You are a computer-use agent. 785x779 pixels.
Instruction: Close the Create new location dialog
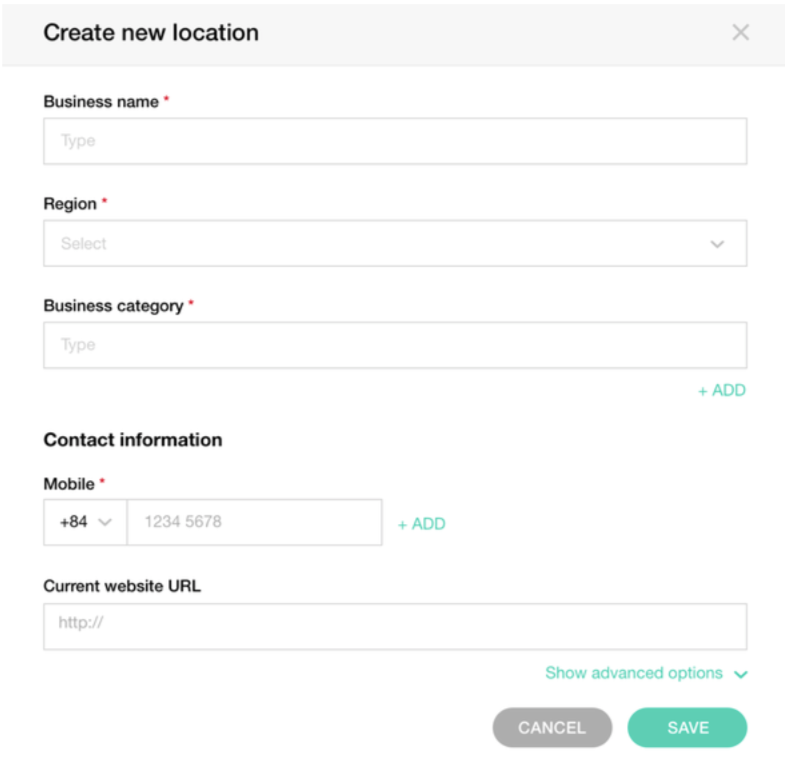tap(740, 32)
